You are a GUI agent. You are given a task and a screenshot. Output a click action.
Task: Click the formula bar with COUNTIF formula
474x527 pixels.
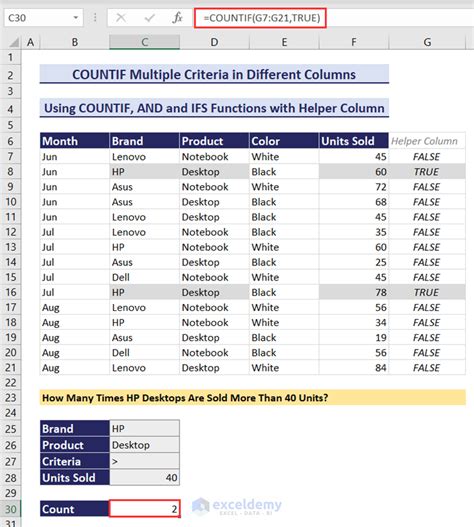tap(260, 18)
